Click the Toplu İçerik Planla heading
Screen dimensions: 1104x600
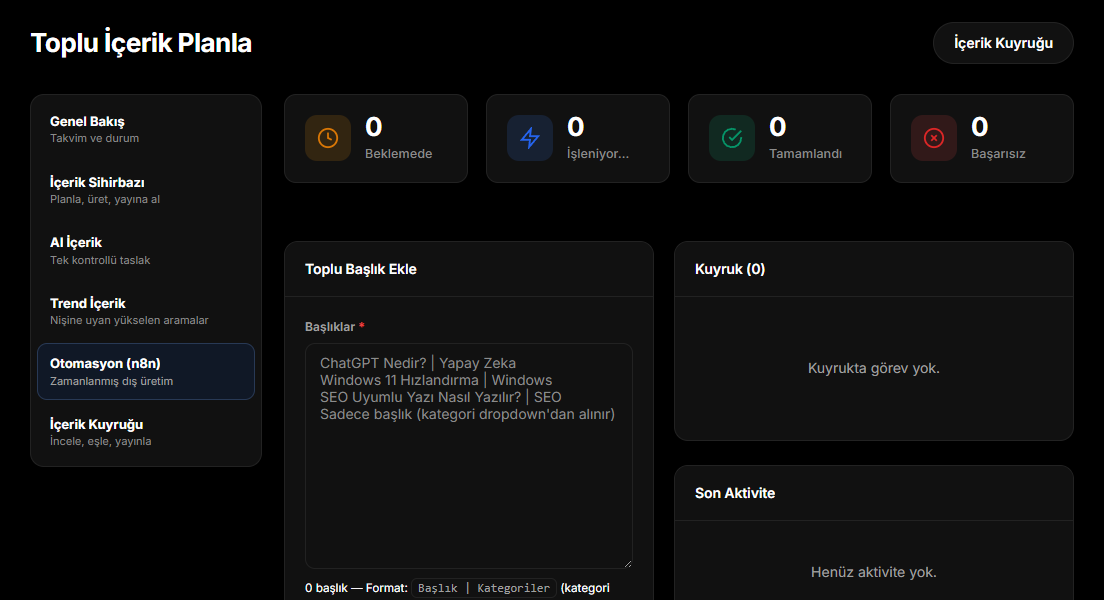click(x=142, y=43)
